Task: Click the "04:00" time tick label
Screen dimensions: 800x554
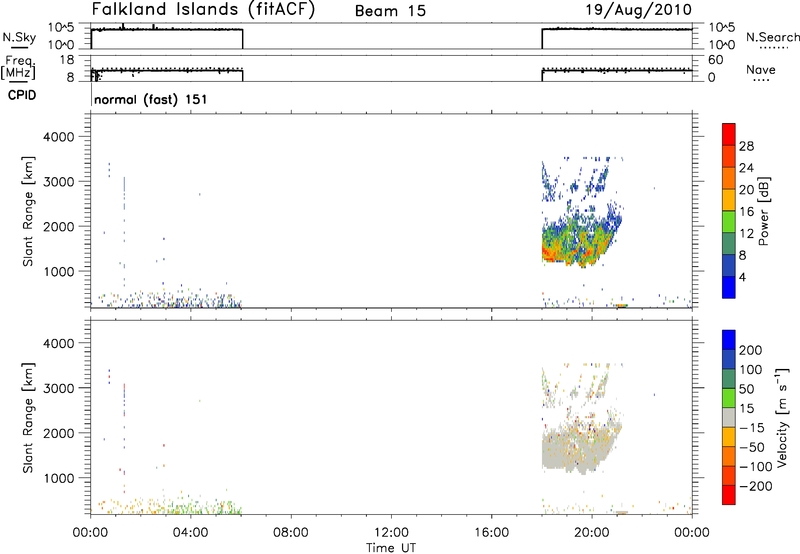Action: pos(190,533)
